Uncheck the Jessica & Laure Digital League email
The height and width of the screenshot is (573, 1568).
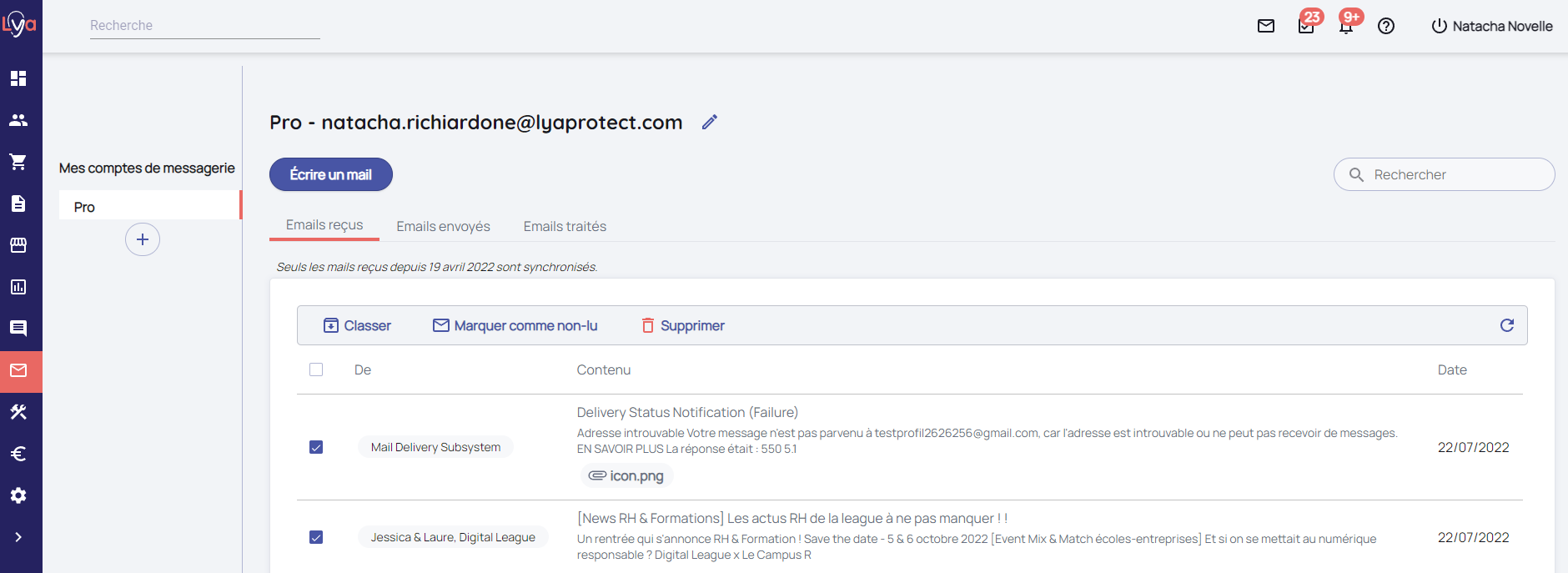[316, 537]
